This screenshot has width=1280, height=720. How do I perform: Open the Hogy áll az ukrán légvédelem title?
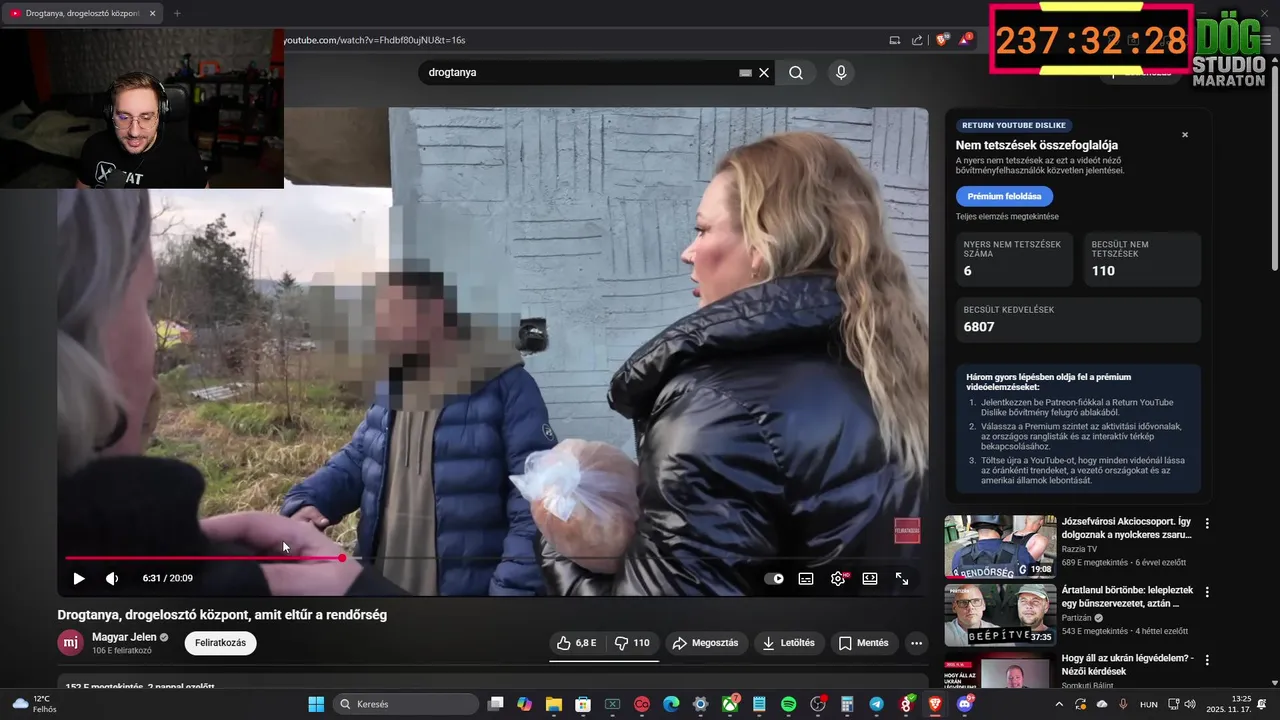click(x=1127, y=665)
